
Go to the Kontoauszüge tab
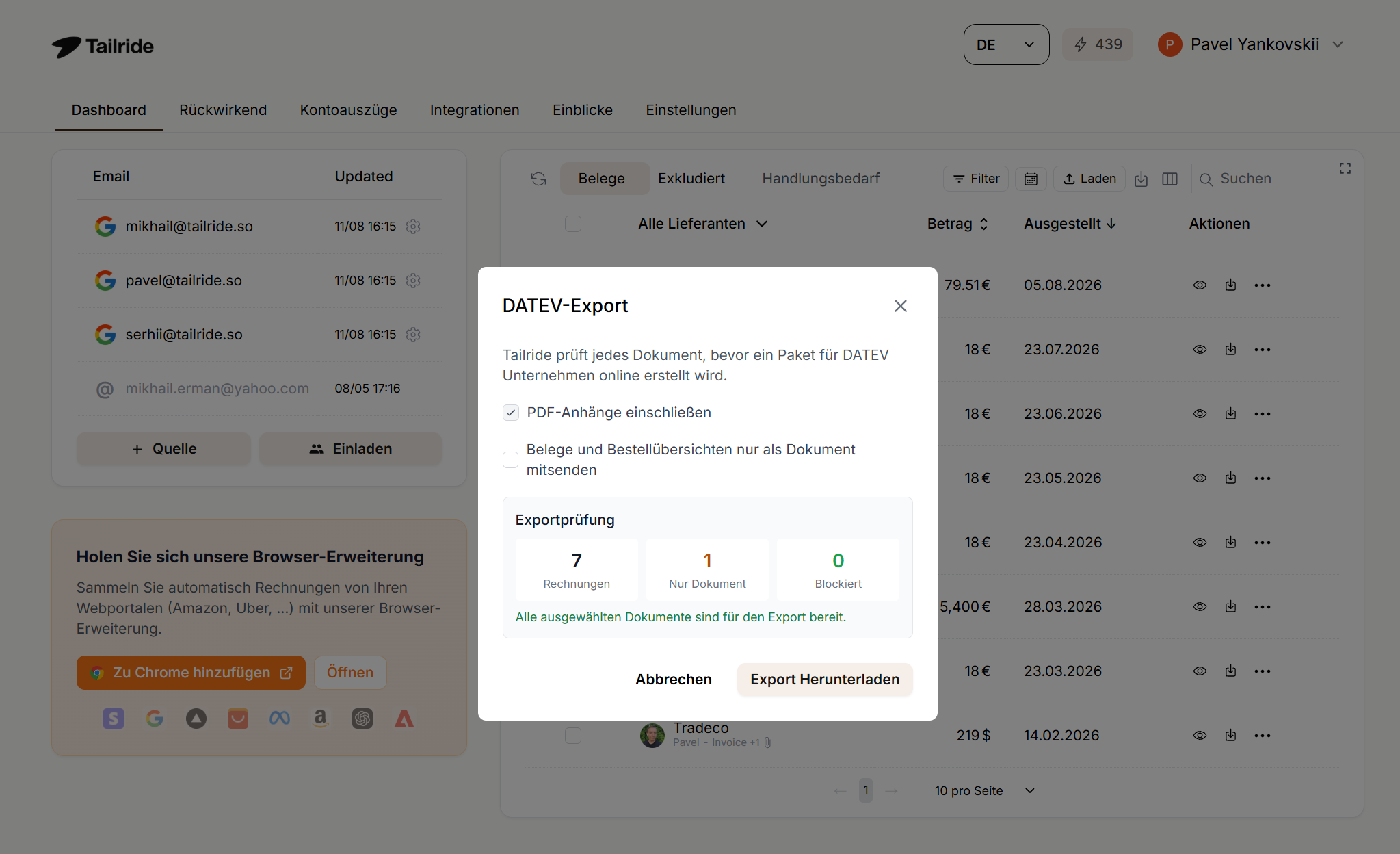pos(348,110)
